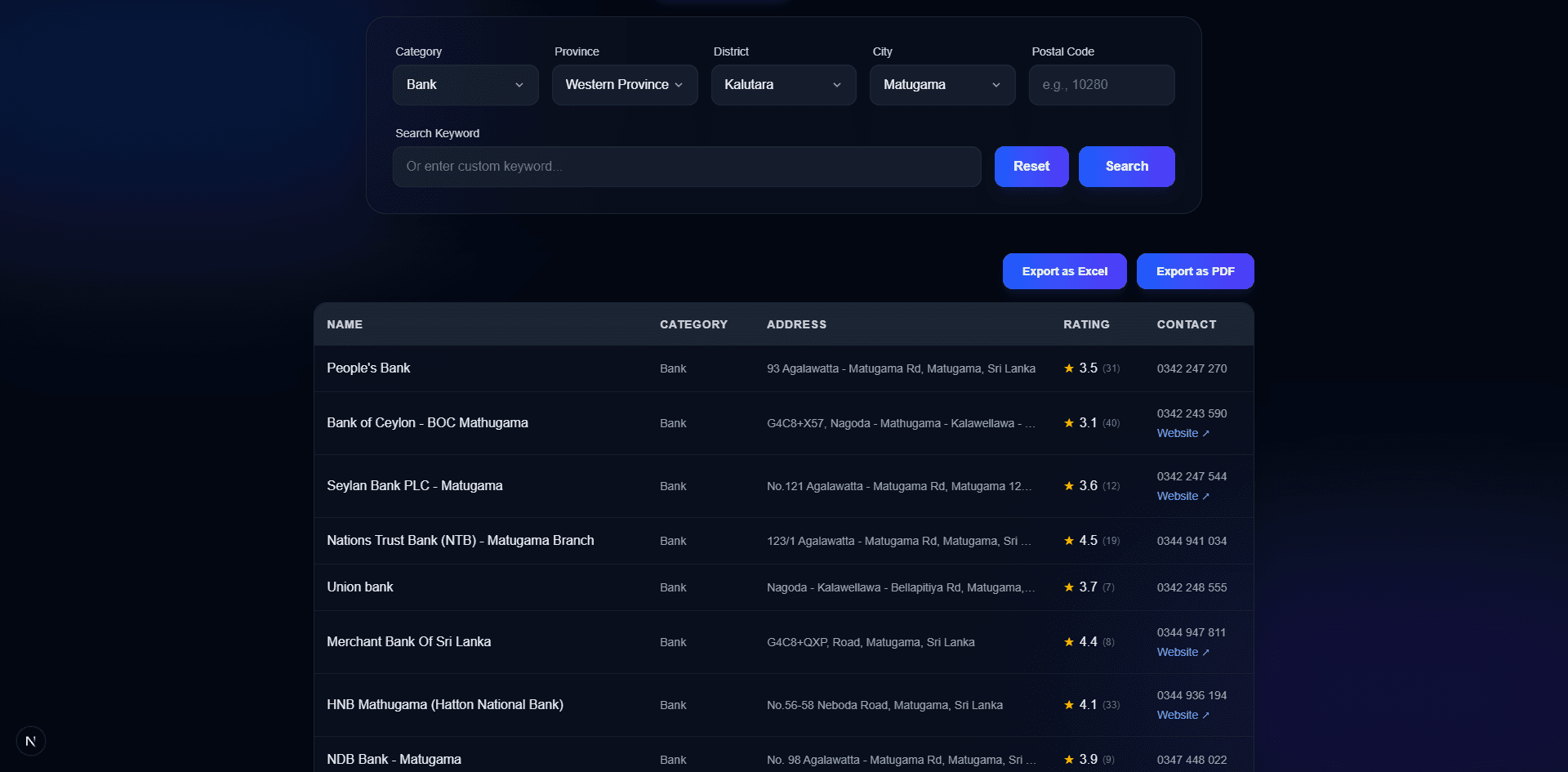Click the 4.1 rating for HNB Mathugama
The image size is (1568, 772).
[1088, 705]
